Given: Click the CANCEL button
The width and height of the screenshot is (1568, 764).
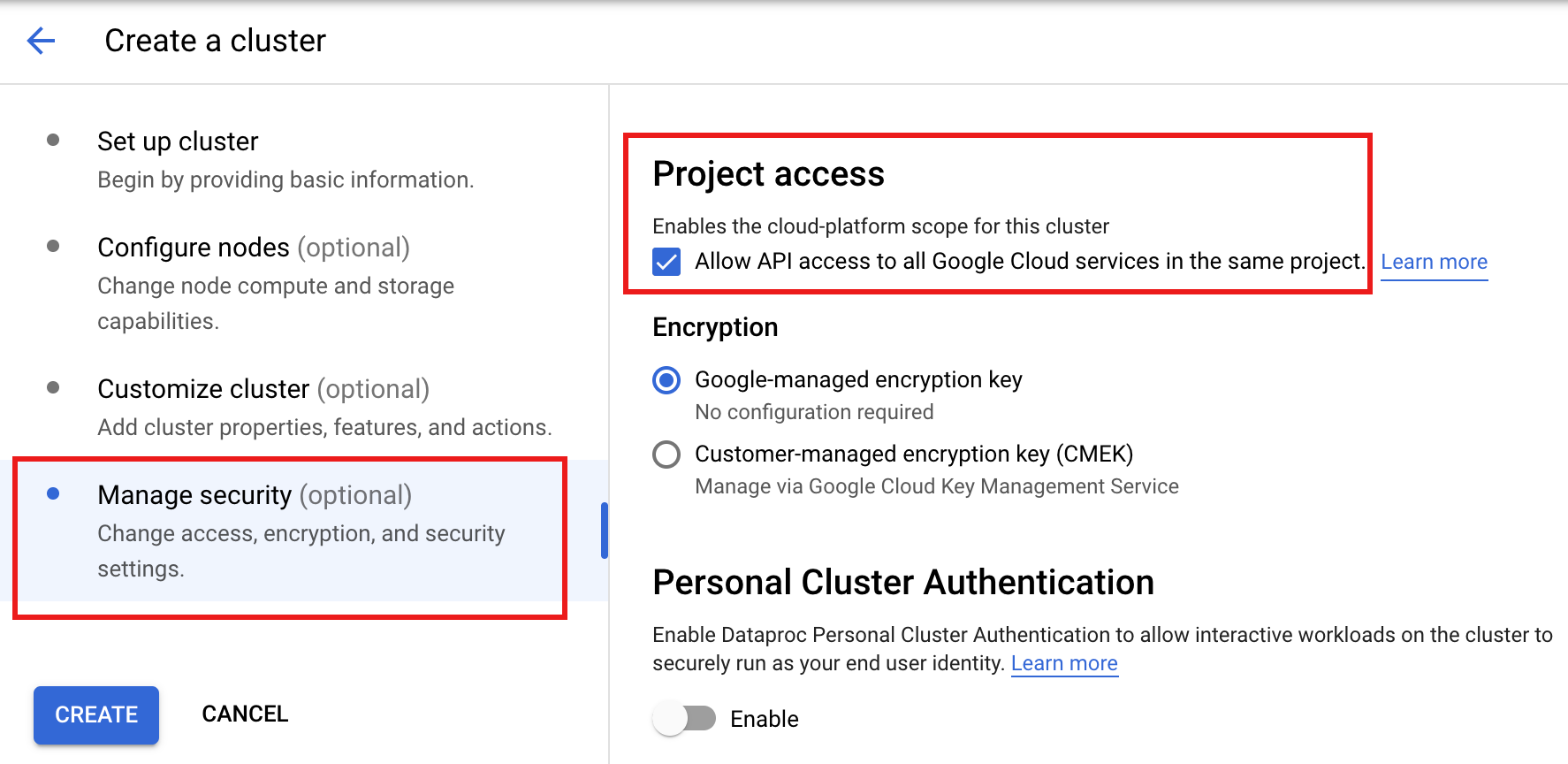Looking at the screenshot, I should [245, 714].
